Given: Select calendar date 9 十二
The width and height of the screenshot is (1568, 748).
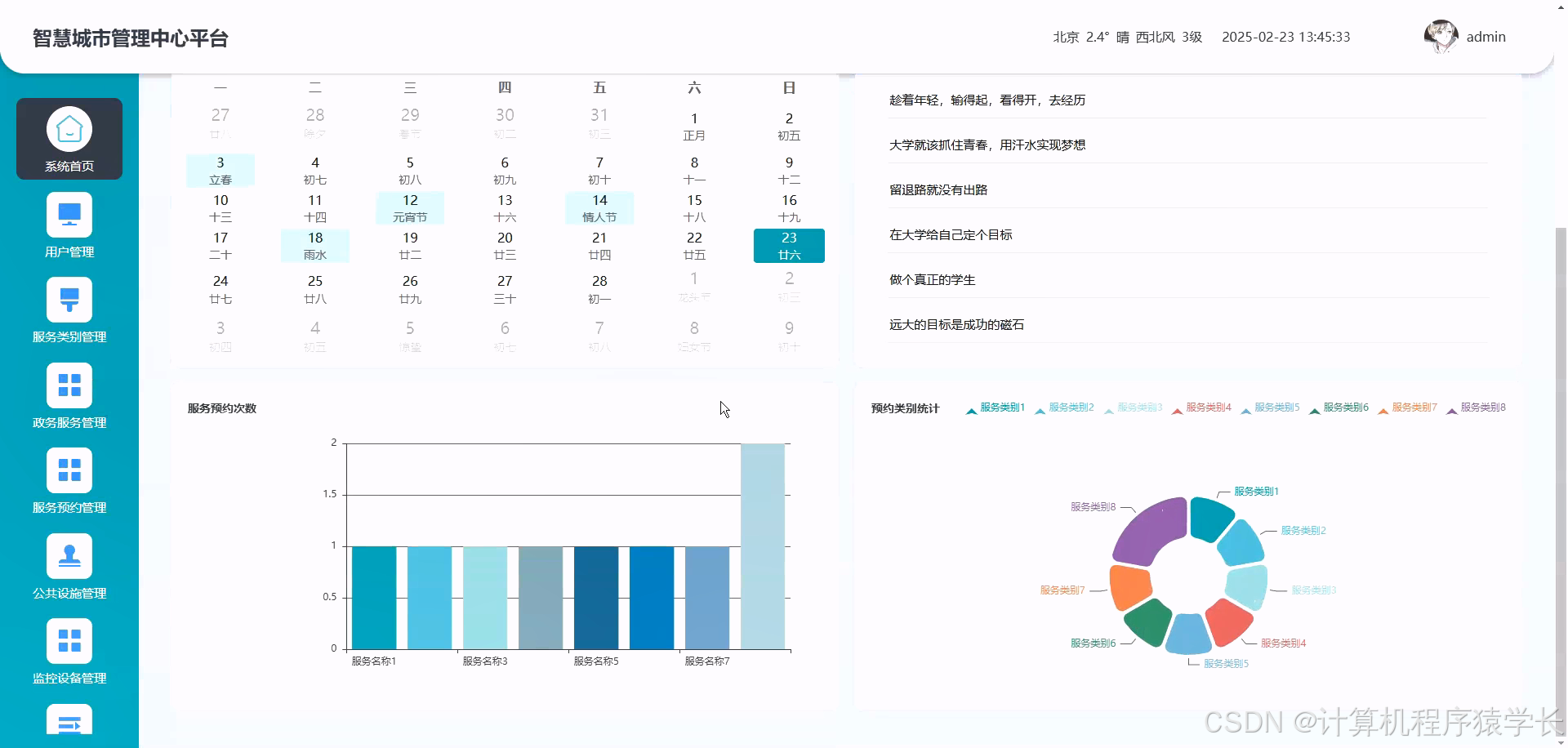Looking at the screenshot, I should pyautogui.click(x=789, y=171).
